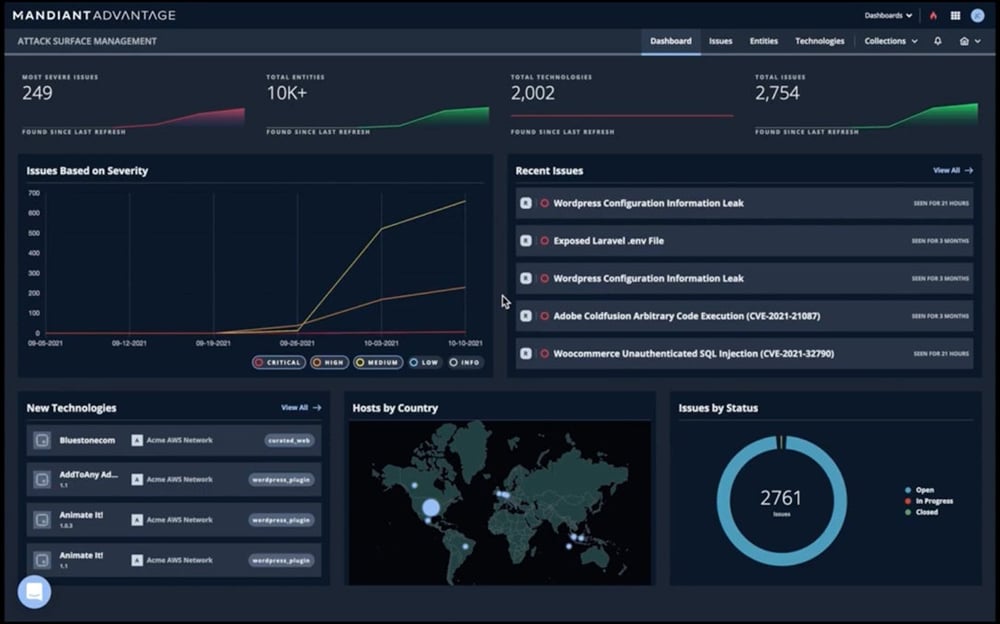Image resolution: width=1000 pixels, height=624 pixels.
Task: Open the chat support widget bubble
Action: coord(34,591)
